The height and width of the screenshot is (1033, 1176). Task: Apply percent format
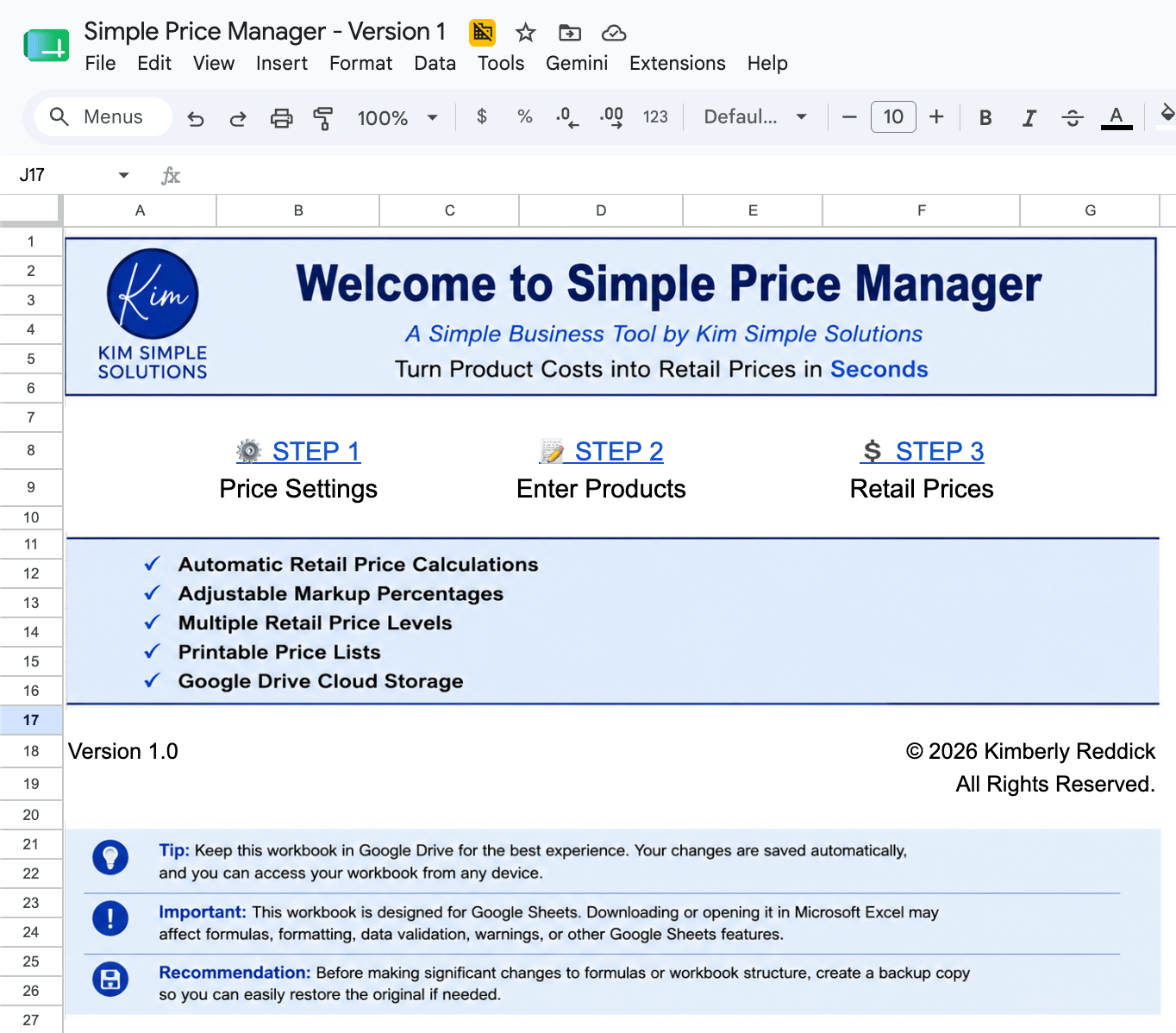point(524,116)
